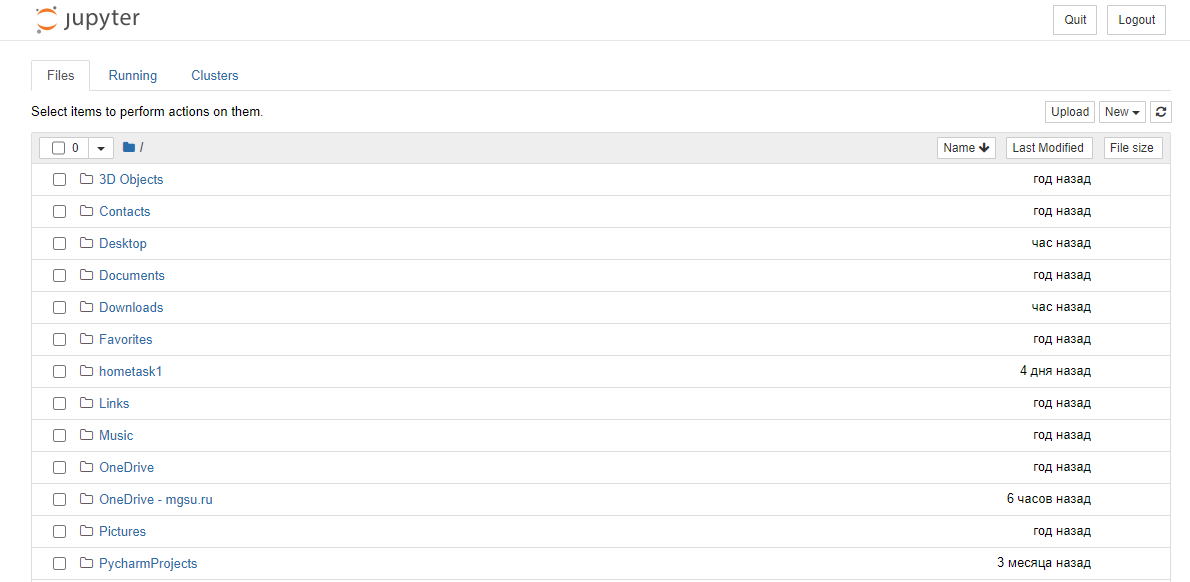Expand the selection type dropdown arrow
The height and width of the screenshot is (582, 1190).
(101, 148)
